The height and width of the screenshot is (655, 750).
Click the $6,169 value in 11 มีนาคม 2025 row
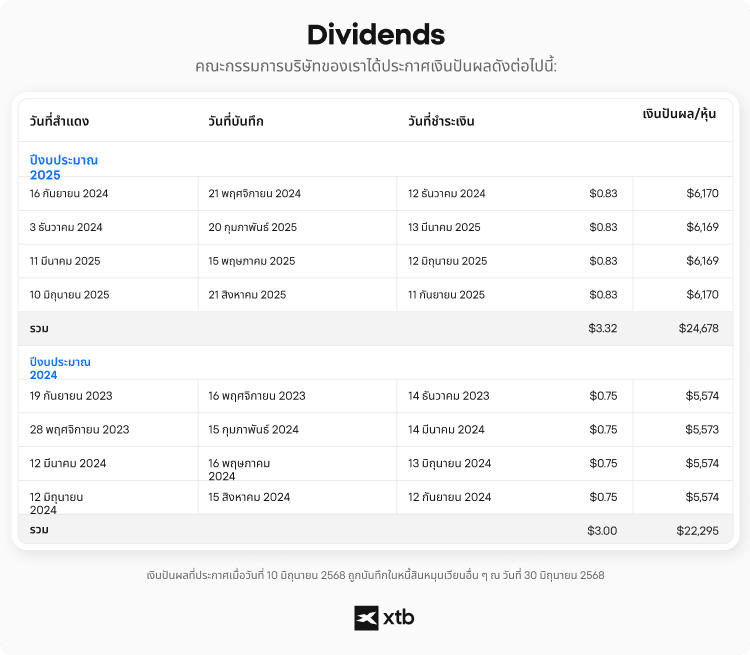pos(702,261)
